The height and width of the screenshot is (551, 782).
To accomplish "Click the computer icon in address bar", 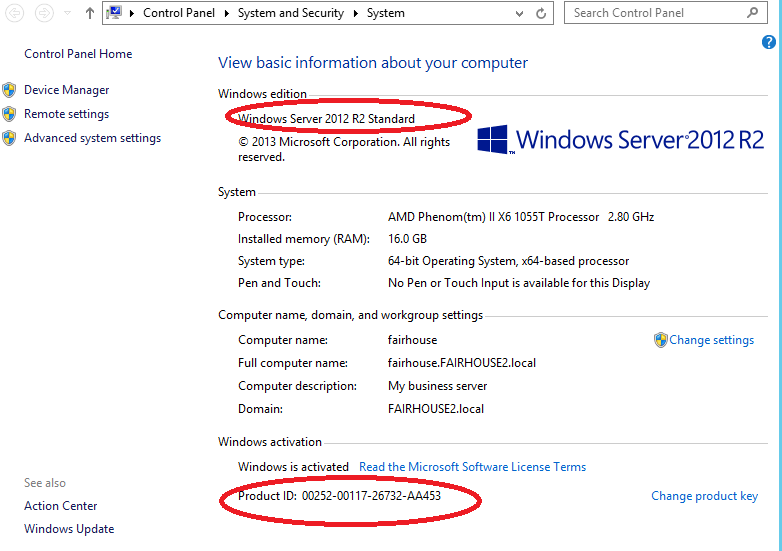I will pos(116,13).
